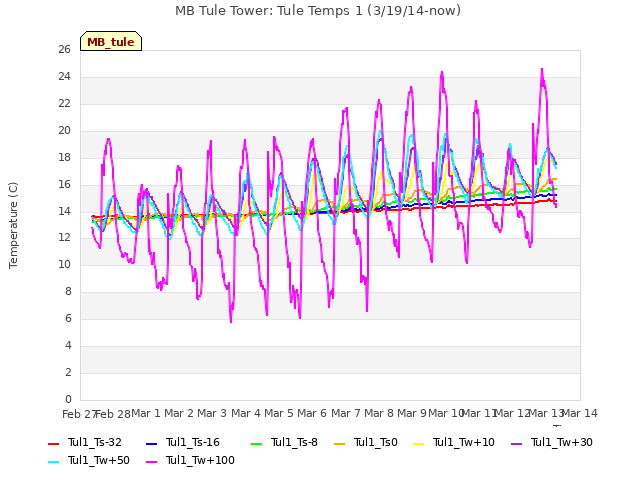Click the magenta peak on Mar 13
640x480 pixels.
[542, 69]
